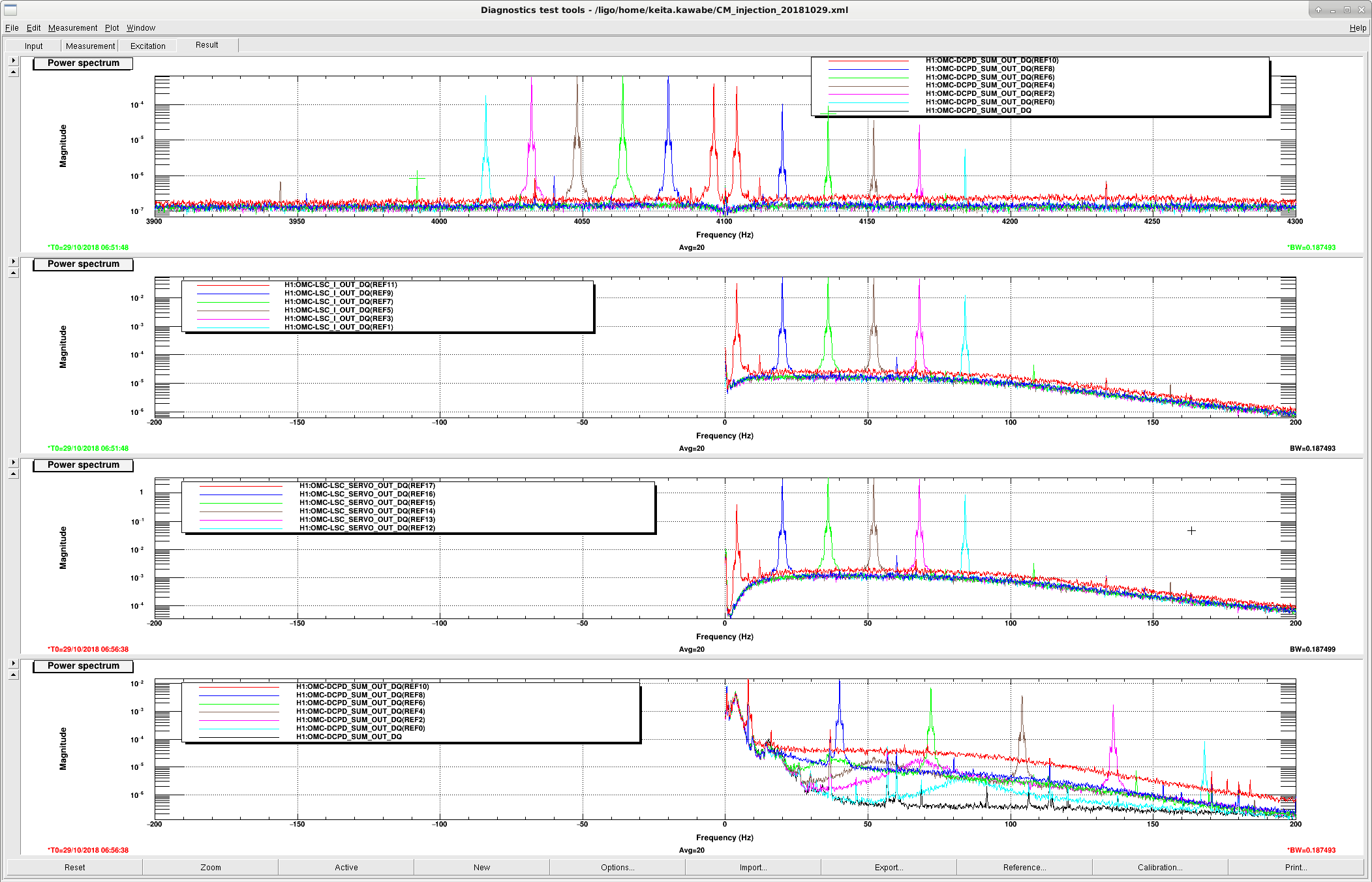Click right-arrow button beside the 3900–4300 Hz plot
This screenshot has width=1372, height=882.
[x=14, y=61]
